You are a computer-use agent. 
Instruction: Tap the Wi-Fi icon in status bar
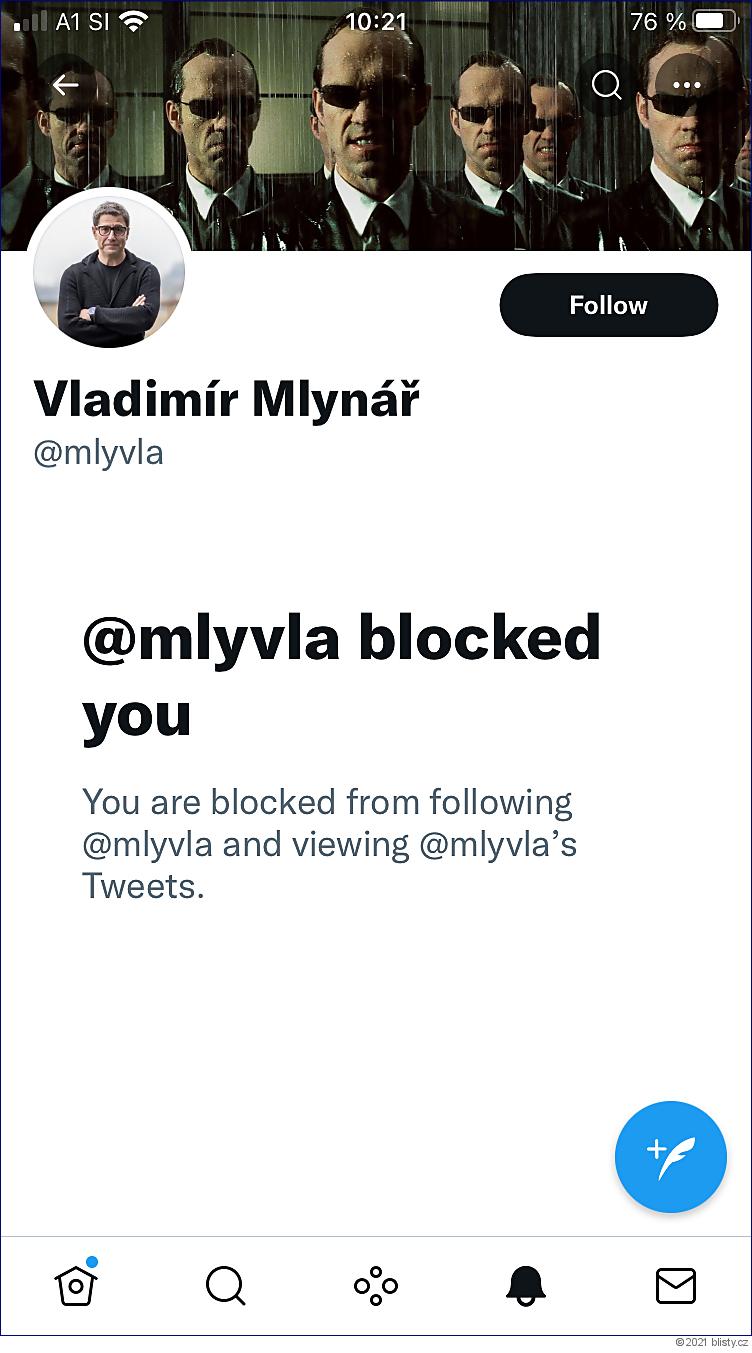(133, 21)
